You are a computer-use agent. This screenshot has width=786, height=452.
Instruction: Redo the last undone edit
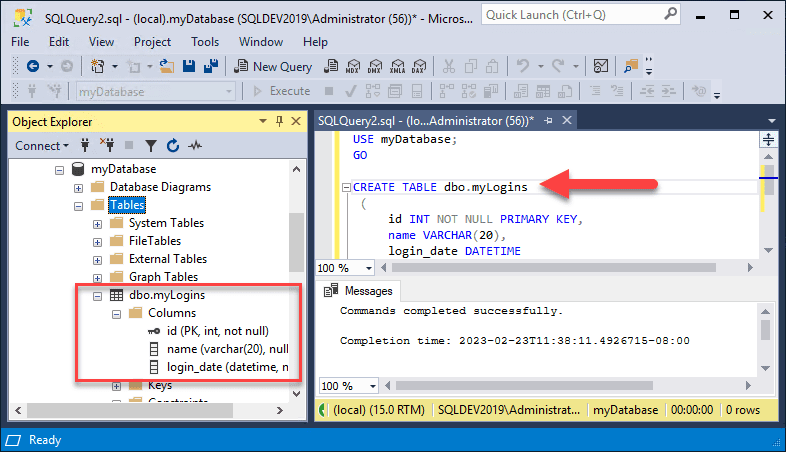pyautogui.click(x=558, y=66)
